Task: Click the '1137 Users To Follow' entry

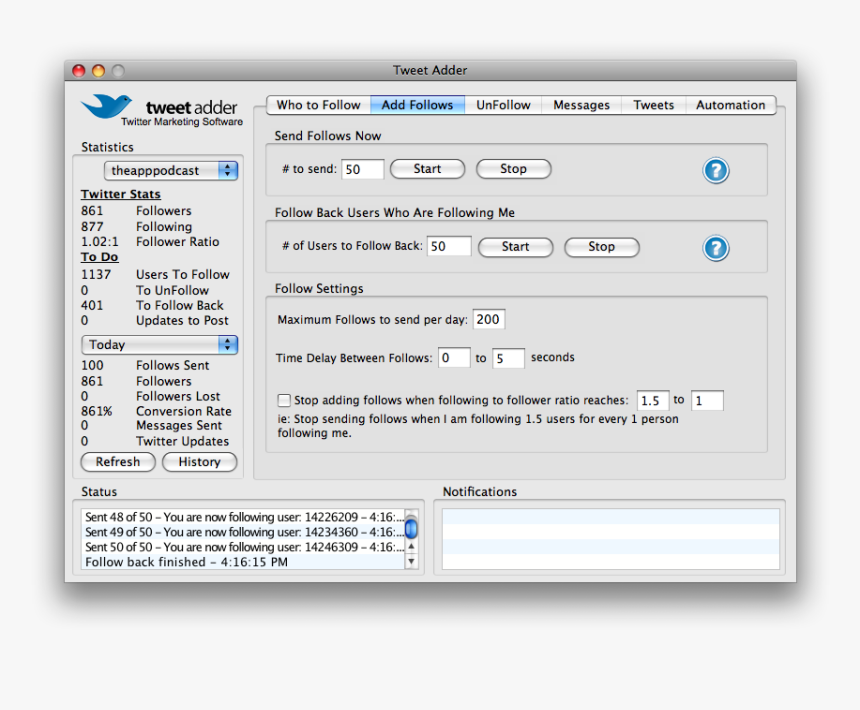Action: pyautogui.click(x=155, y=275)
